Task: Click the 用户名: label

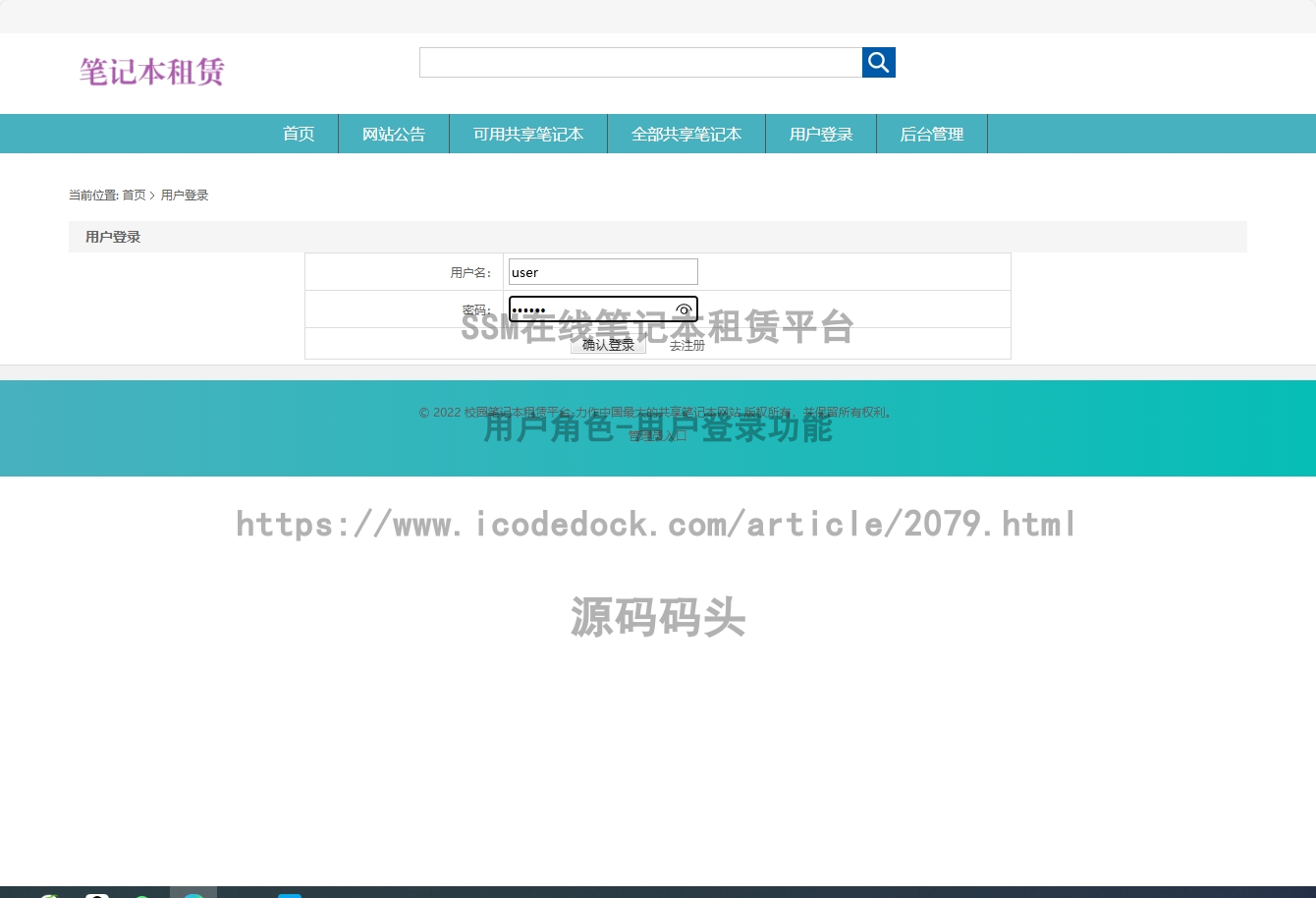Action: coord(470,273)
